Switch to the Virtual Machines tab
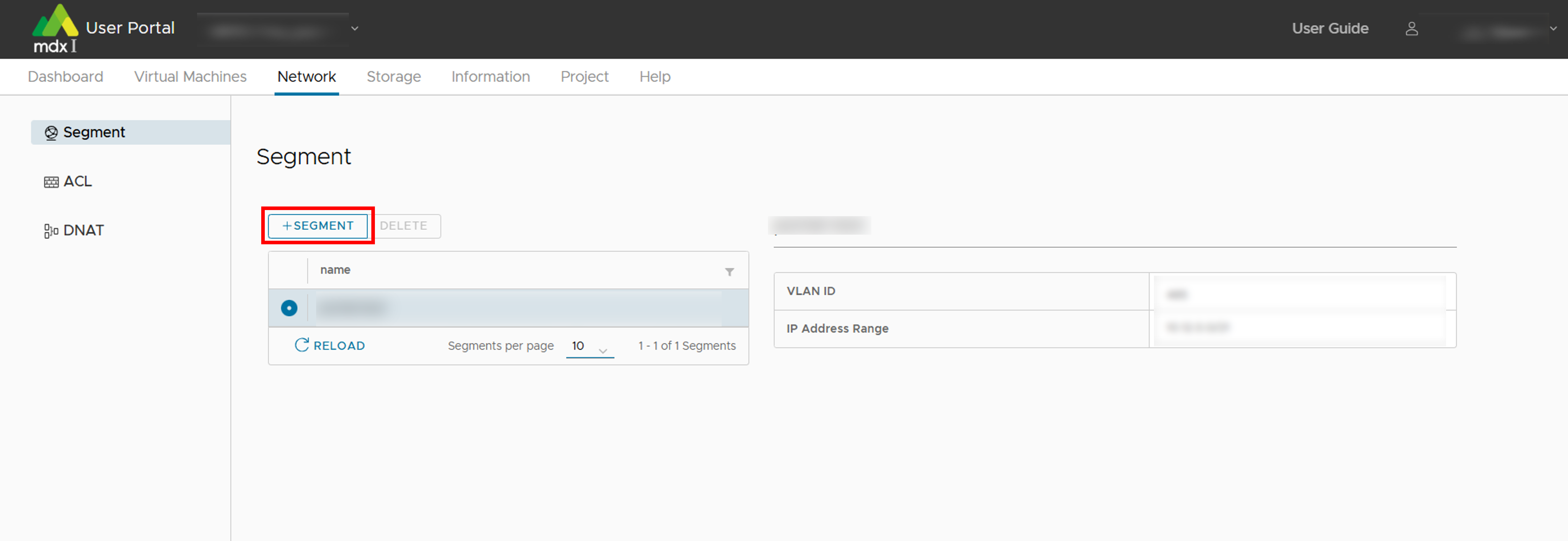 [x=190, y=77]
